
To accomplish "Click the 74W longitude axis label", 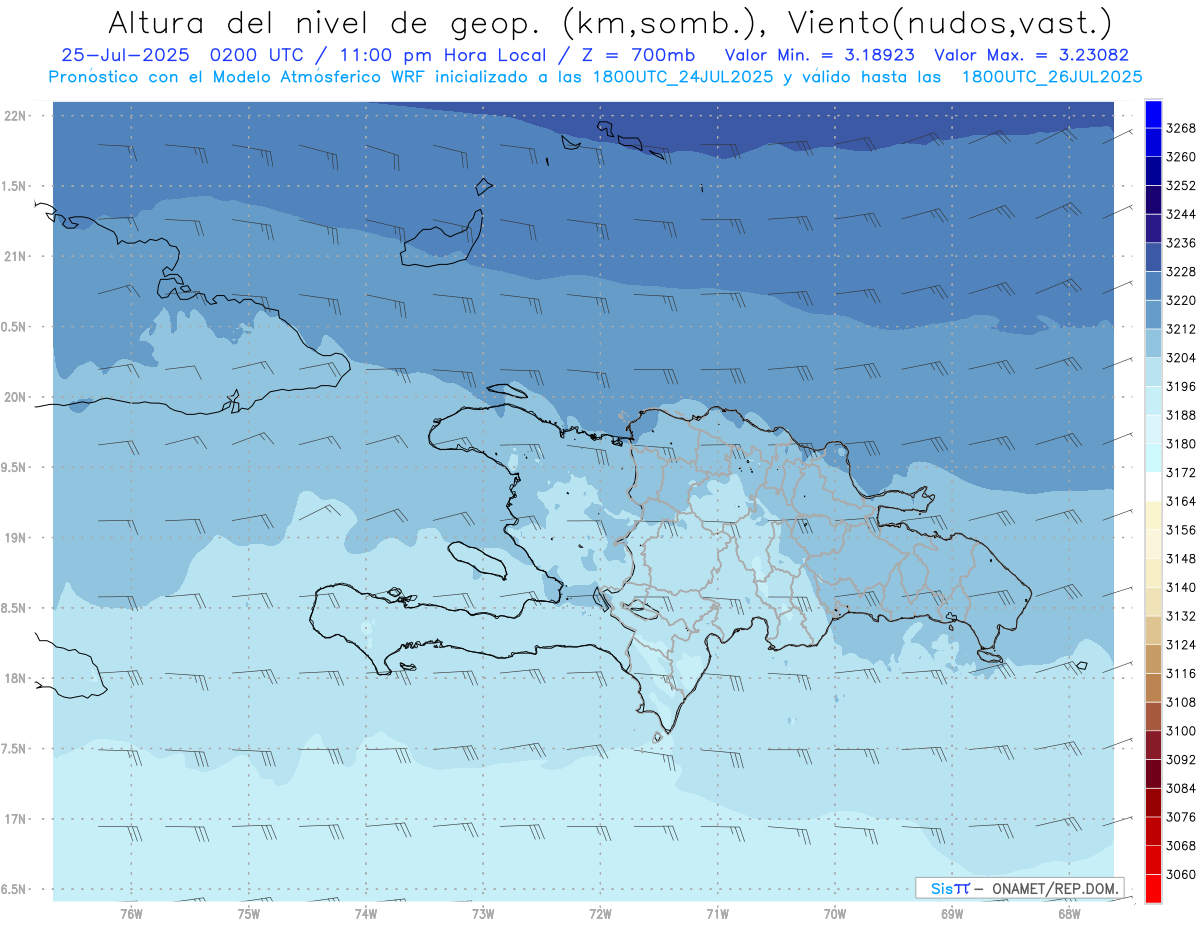I will tap(366, 913).
